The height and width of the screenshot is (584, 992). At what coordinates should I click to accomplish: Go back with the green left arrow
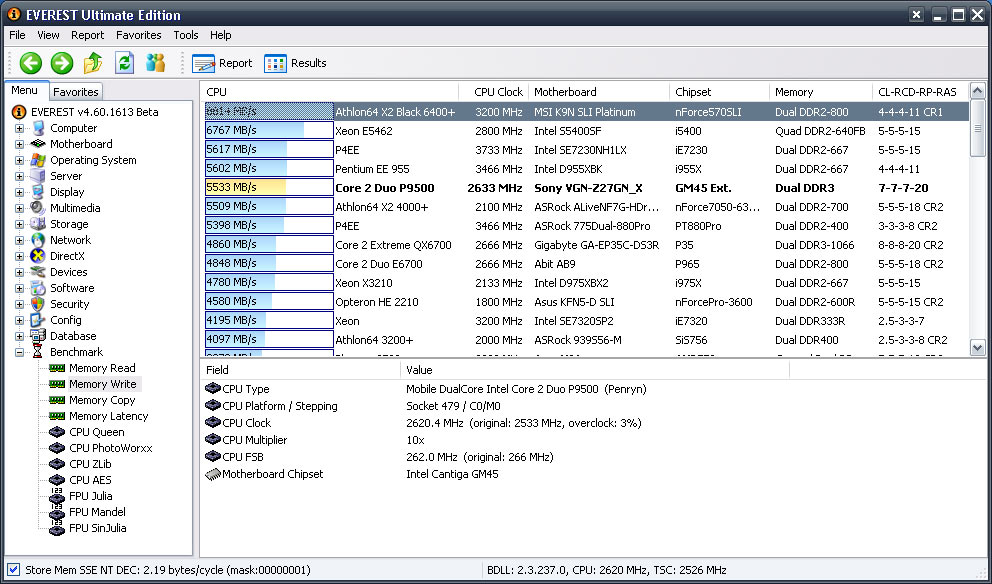coord(30,63)
